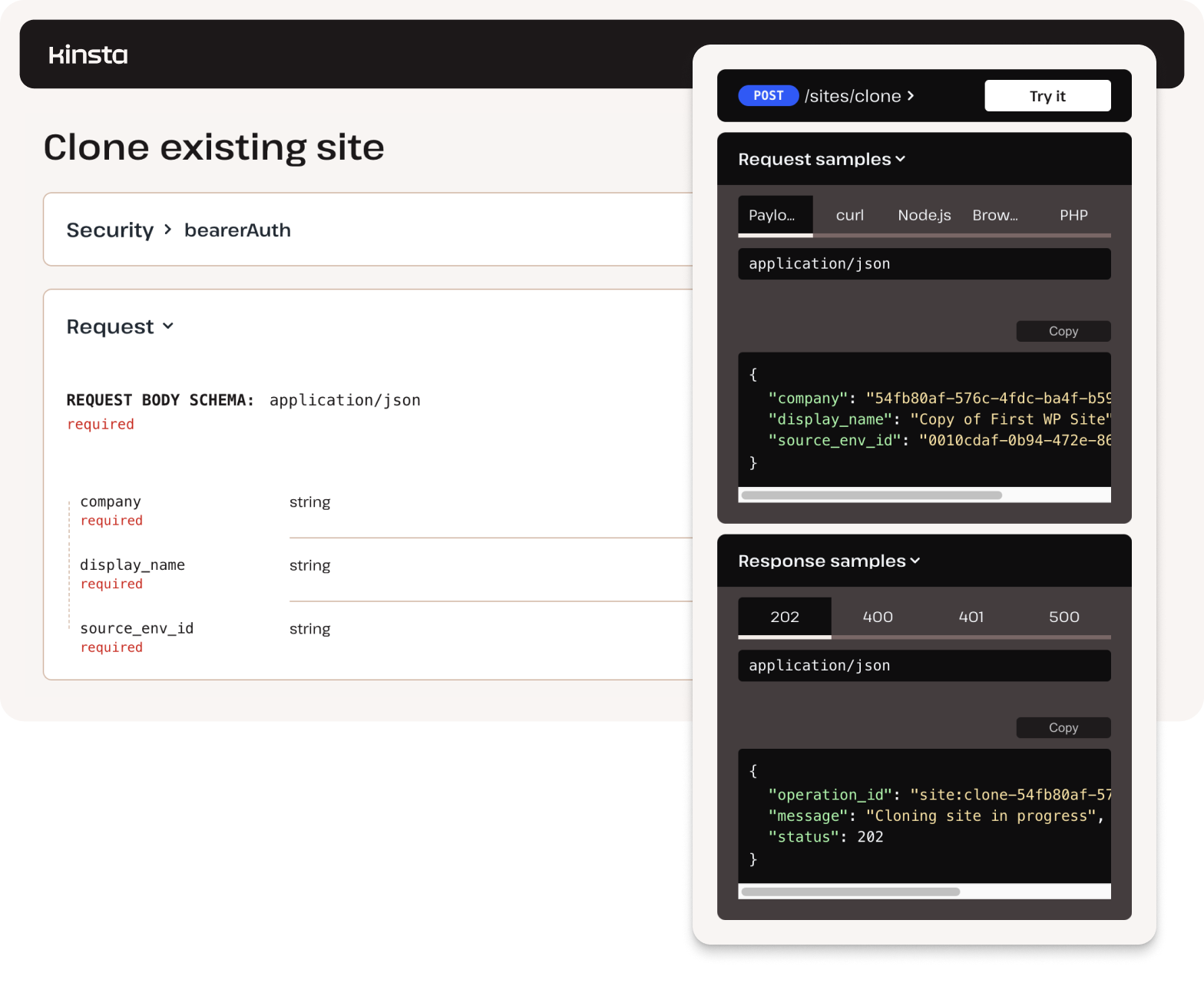Viewport: 1204px width, 983px height.
Task: View the 400 response sample
Action: (x=878, y=617)
